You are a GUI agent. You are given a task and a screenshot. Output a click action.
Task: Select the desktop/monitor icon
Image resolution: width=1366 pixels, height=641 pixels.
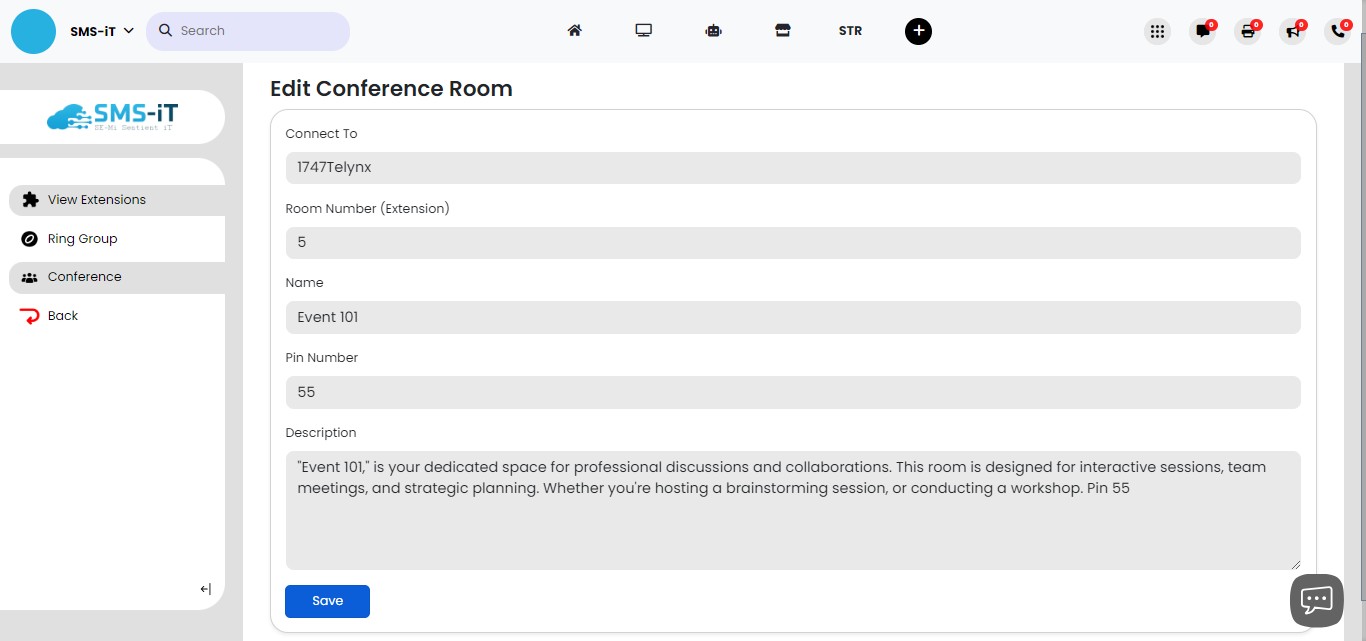click(x=644, y=31)
